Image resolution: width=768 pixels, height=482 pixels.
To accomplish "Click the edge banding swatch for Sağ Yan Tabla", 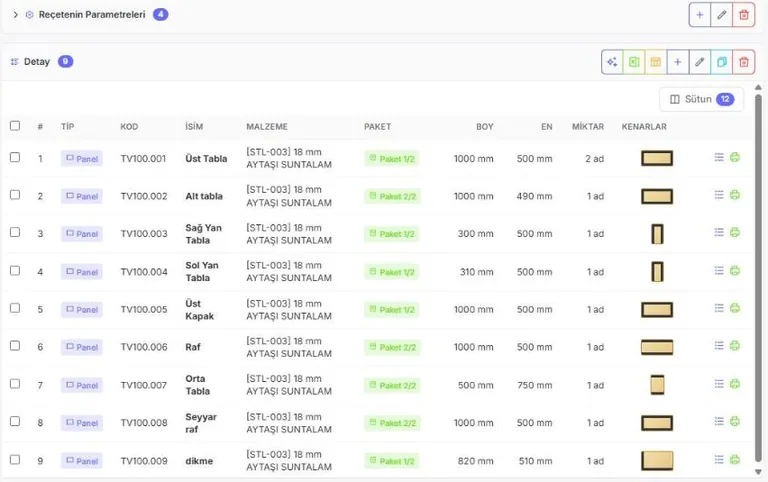I will [x=657, y=234].
